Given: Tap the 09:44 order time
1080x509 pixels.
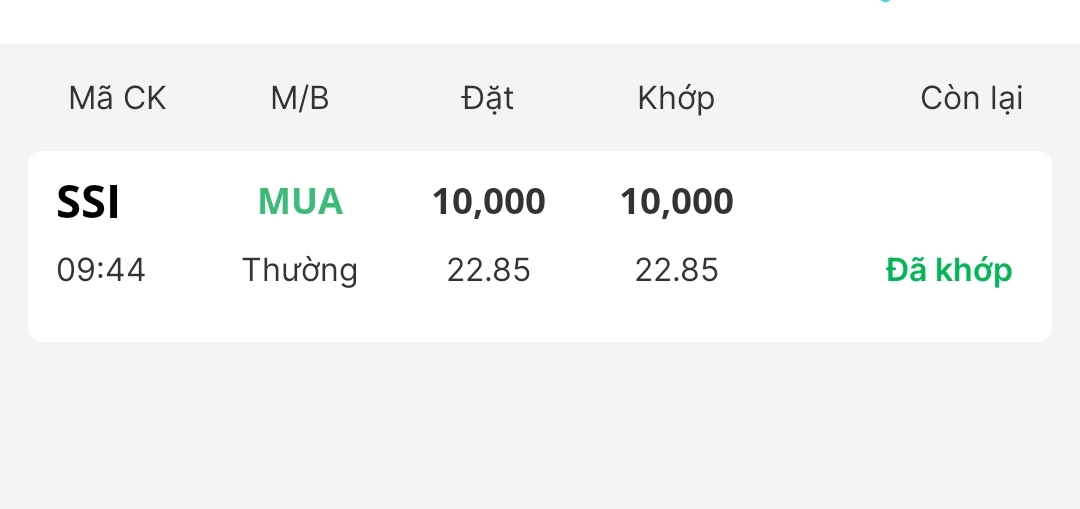Looking at the screenshot, I should click(101, 270).
